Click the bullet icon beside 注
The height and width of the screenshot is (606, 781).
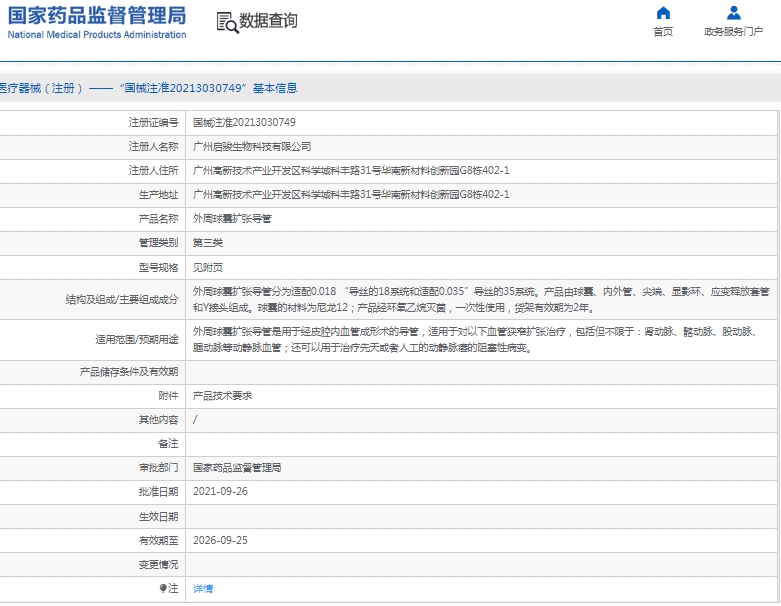coord(163,588)
